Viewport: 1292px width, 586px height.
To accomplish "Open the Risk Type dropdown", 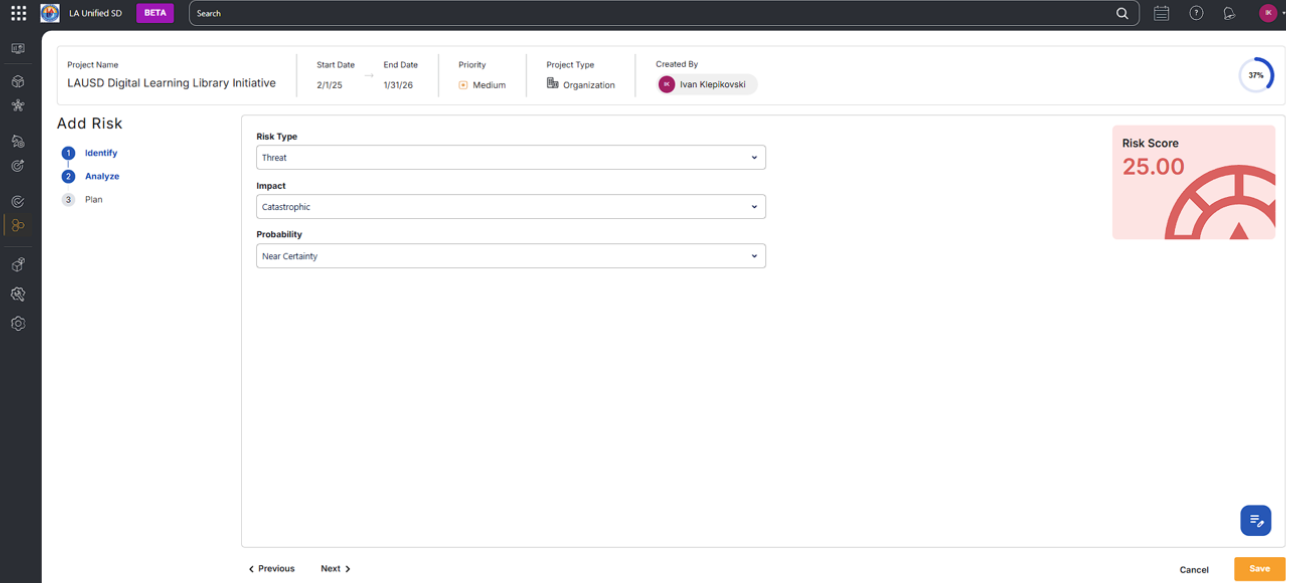I will [x=510, y=157].
